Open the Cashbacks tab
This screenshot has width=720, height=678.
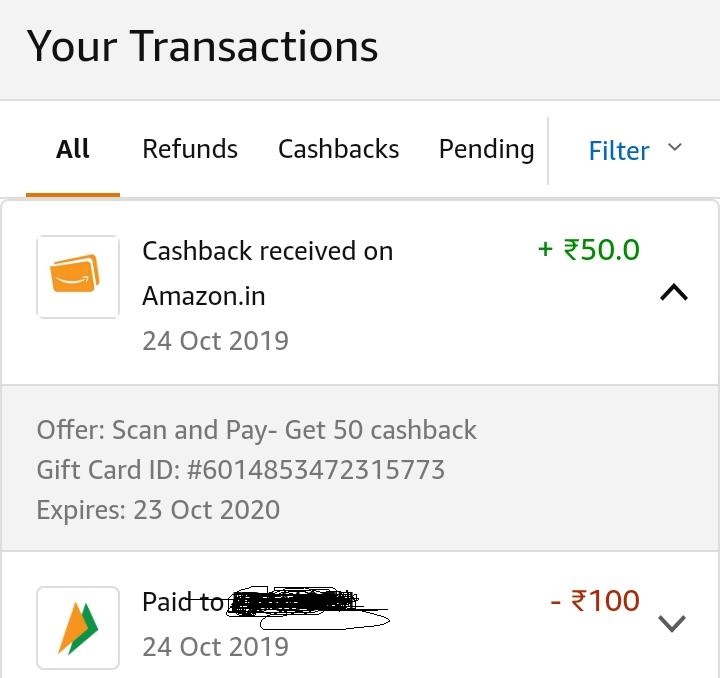(338, 149)
